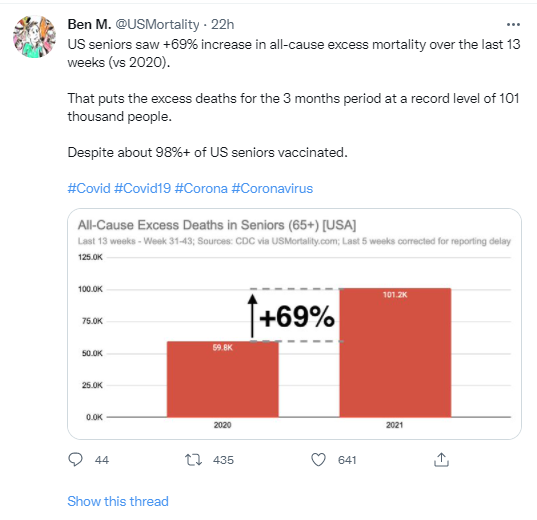Image resolution: width=537 pixels, height=520 pixels.
Task: Open the Ben M. display name
Action: (x=89, y=24)
